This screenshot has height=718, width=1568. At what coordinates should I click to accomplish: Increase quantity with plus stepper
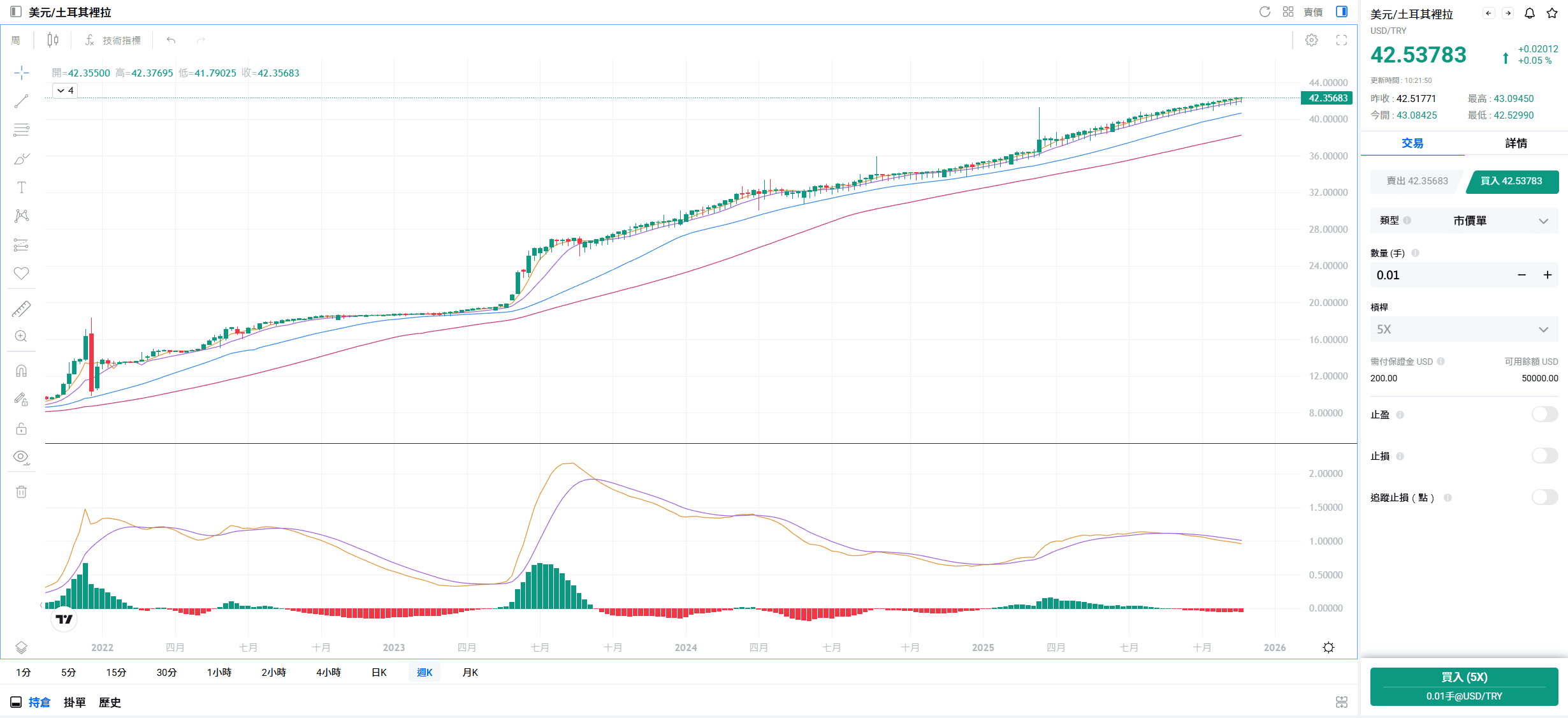click(1548, 275)
